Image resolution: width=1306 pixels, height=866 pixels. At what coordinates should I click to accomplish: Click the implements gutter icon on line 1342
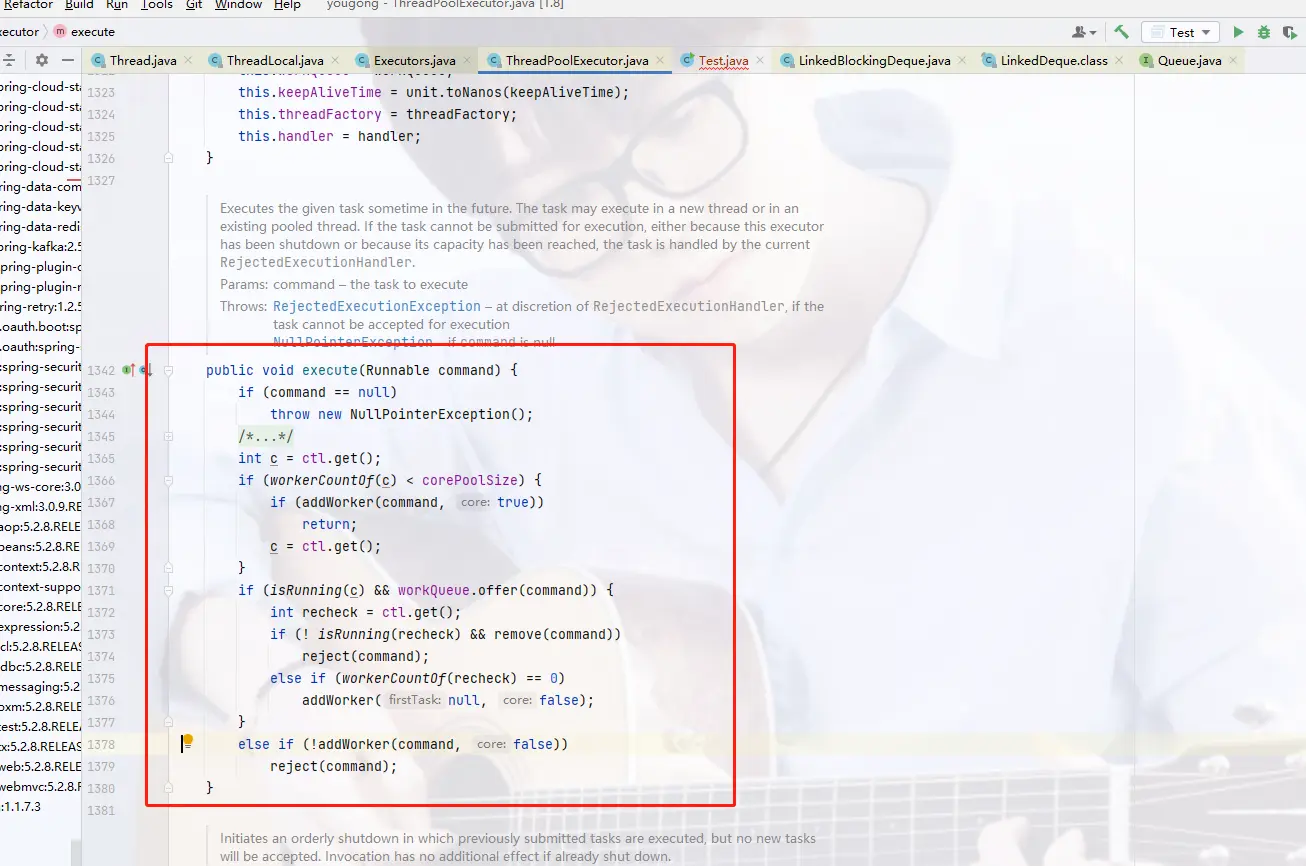[128, 370]
